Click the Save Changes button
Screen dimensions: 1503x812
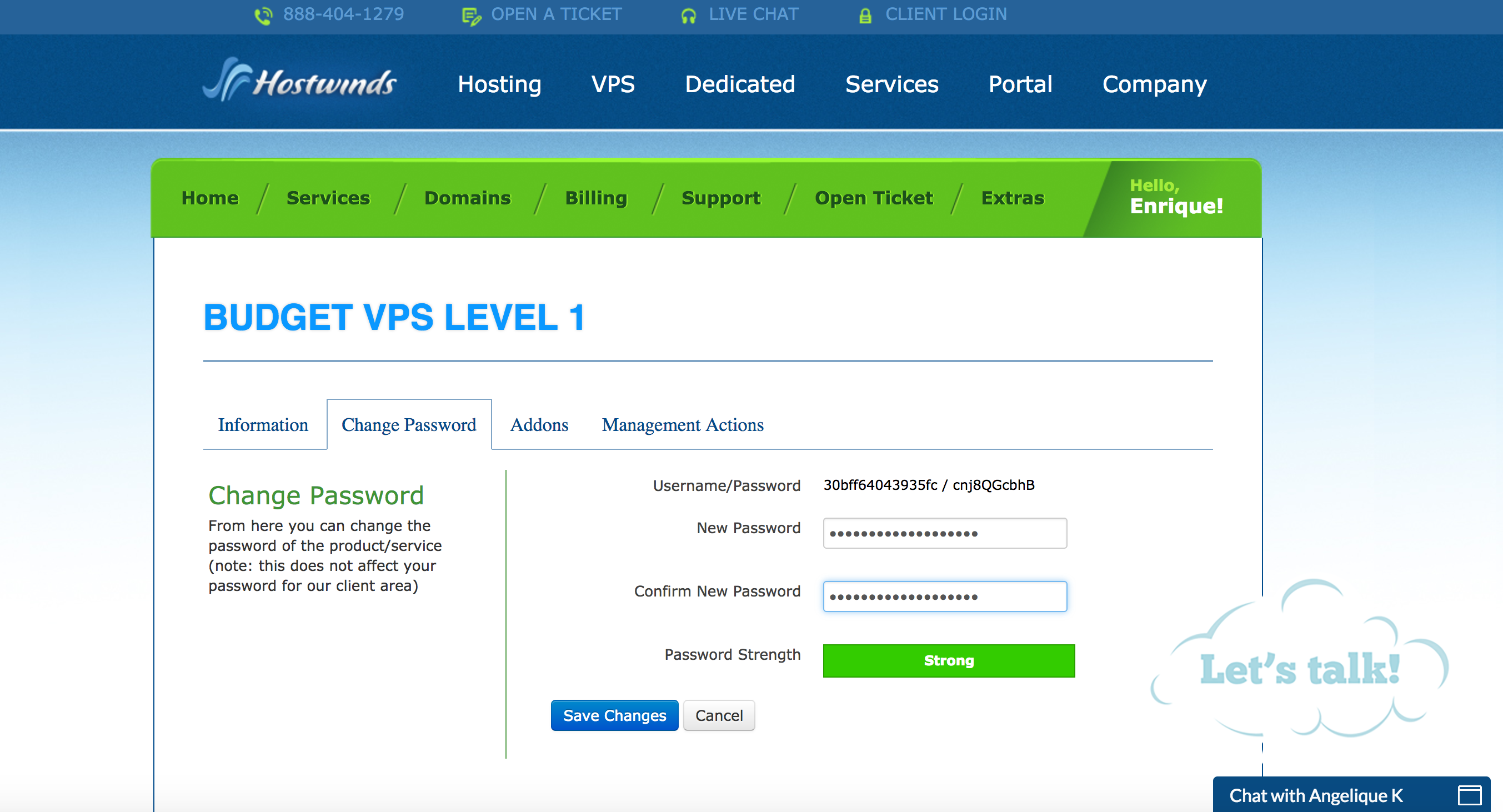coord(614,715)
